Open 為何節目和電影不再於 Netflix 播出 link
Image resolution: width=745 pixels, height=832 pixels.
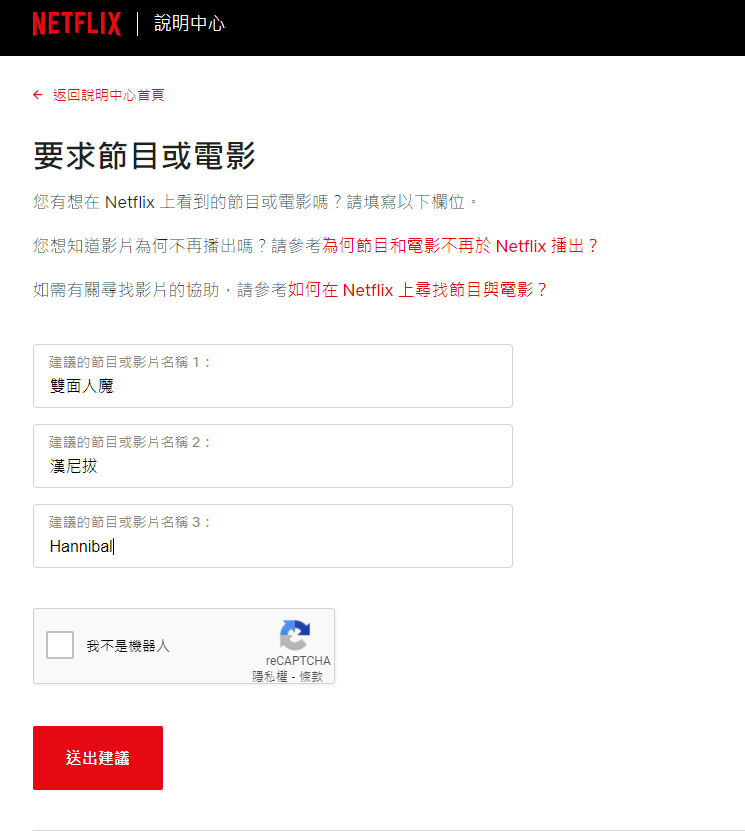point(460,246)
